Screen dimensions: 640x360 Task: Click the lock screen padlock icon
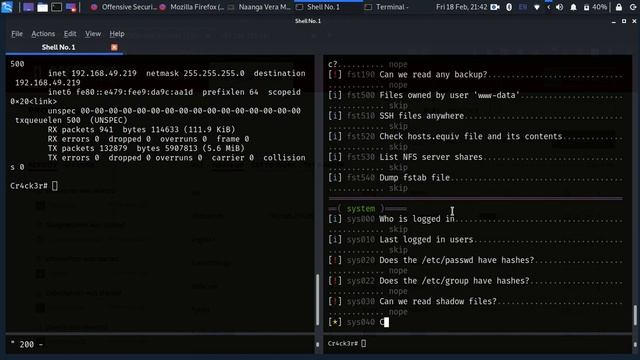click(619, 7)
